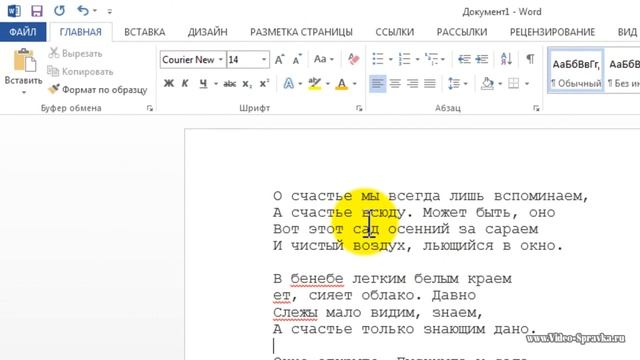Apply the font color A button
Image resolution: width=640 pixels, height=360 pixels.
(342, 84)
